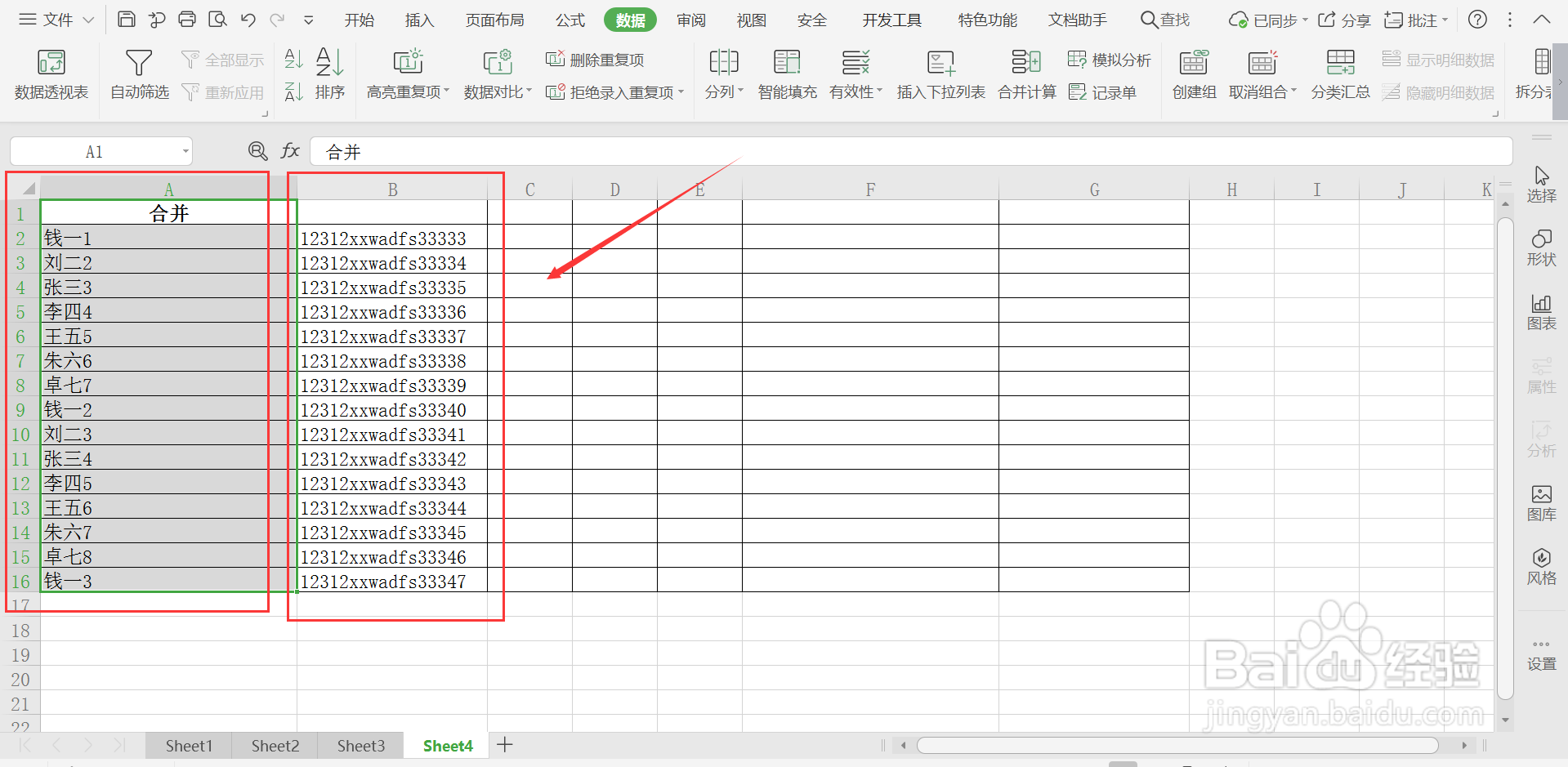Viewport: 1568px width, 767px height.
Task: Open 记录单 record form
Action: click(x=1102, y=92)
